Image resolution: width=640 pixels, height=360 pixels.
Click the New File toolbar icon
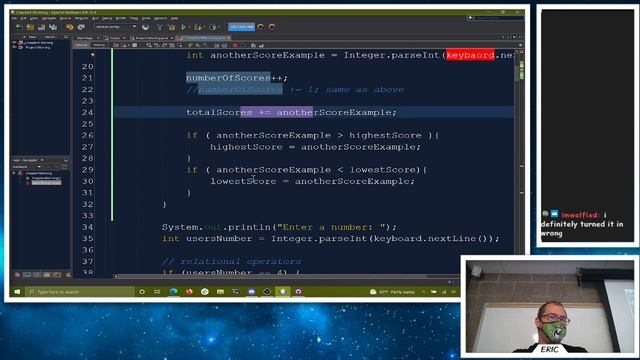click(19, 27)
